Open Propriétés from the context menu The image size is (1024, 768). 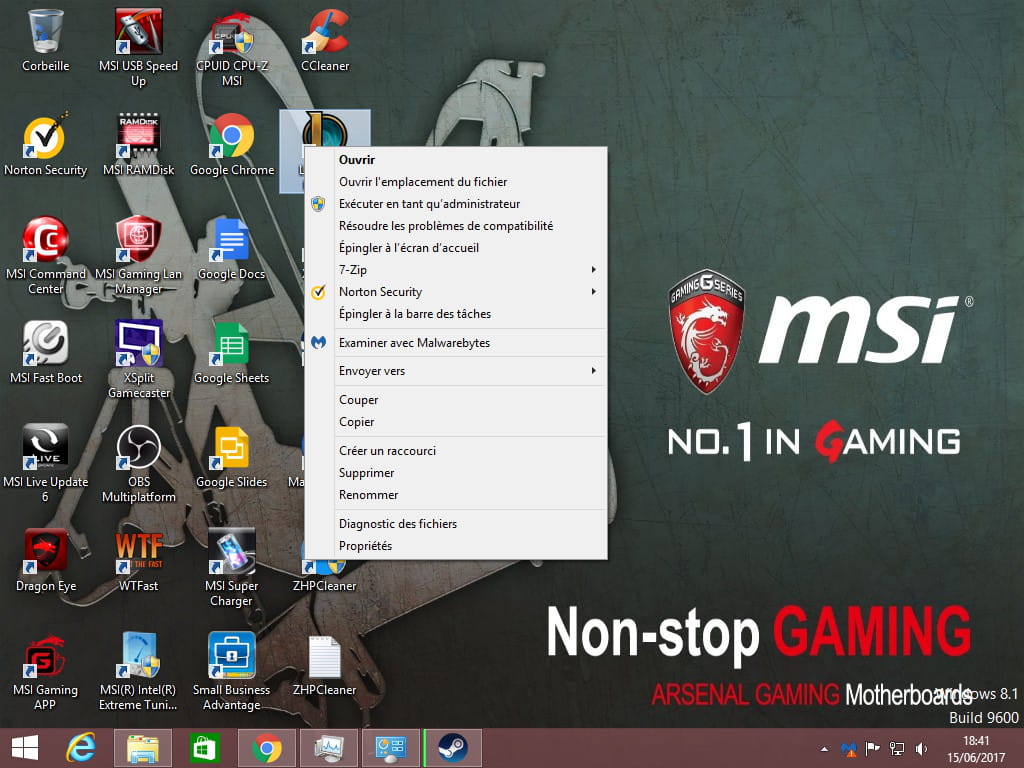coord(456,546)
